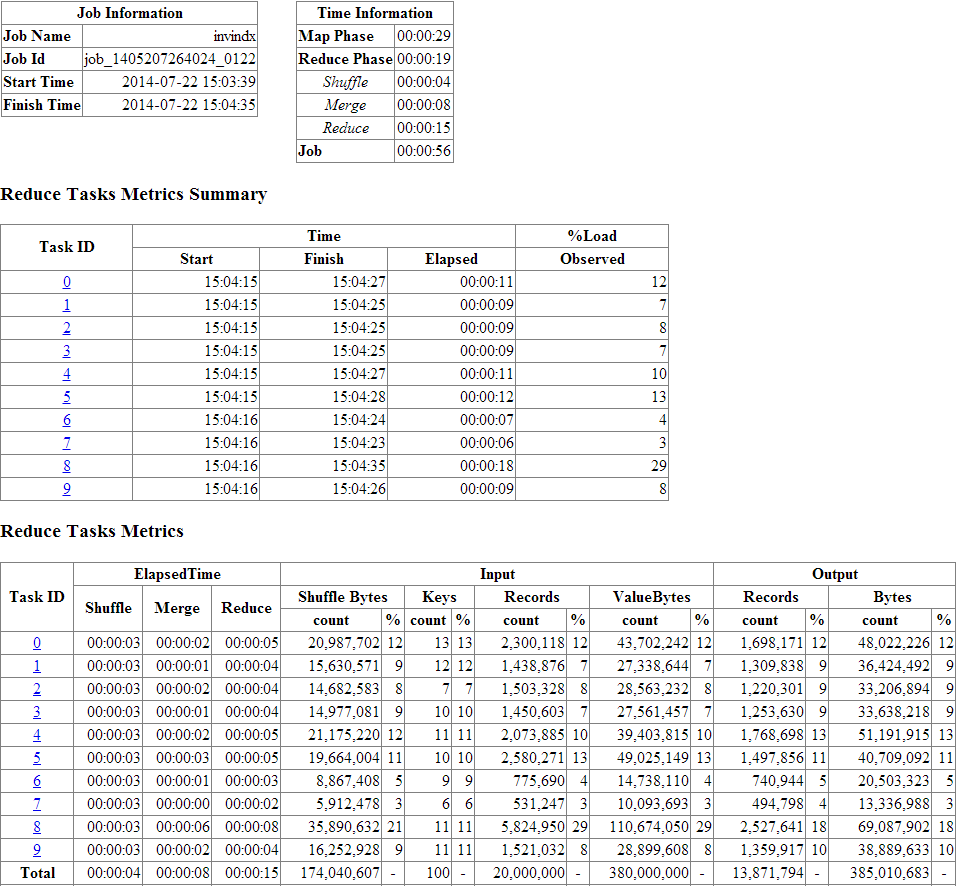Open task 1 link in Reduce Tasks Metrics table

pos(37,666)
